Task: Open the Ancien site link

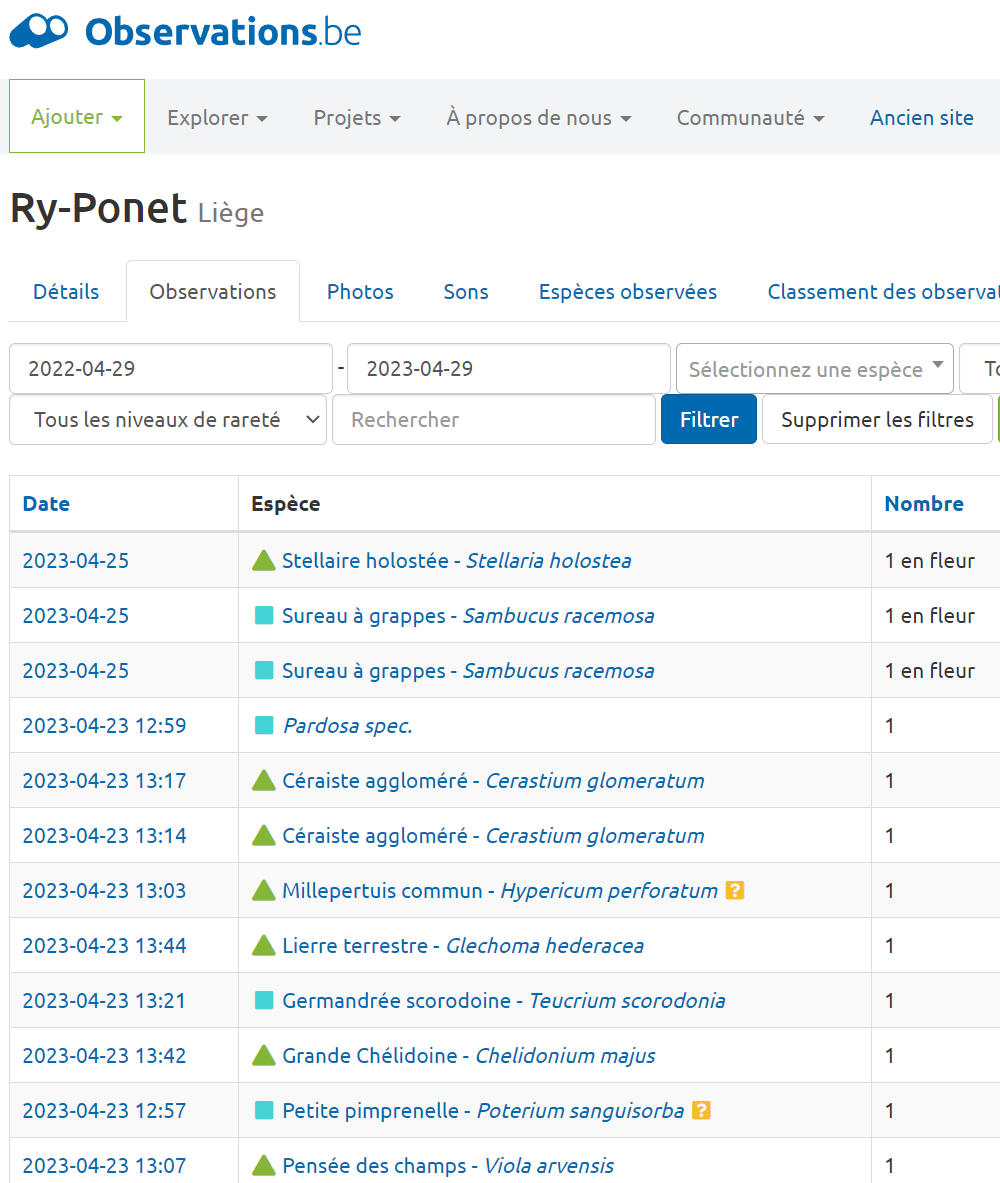Action: [x=921, y=118]
